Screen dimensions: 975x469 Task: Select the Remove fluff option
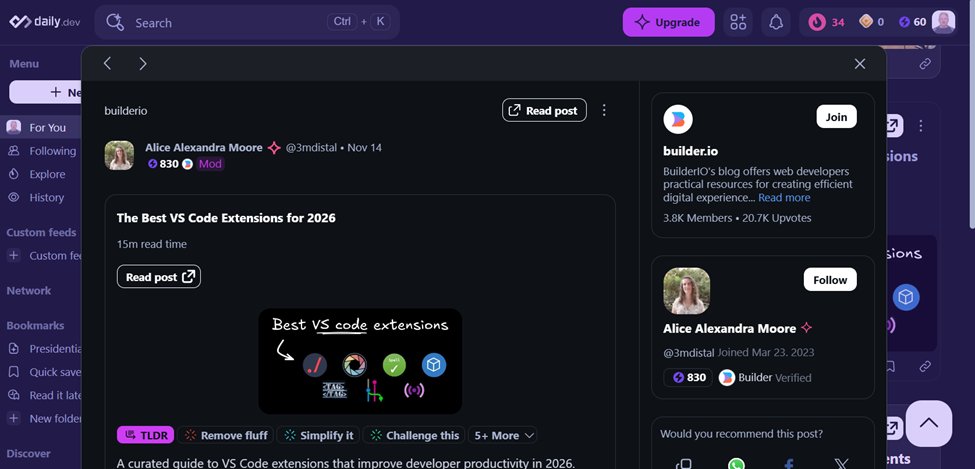click(x=226, y=435)
